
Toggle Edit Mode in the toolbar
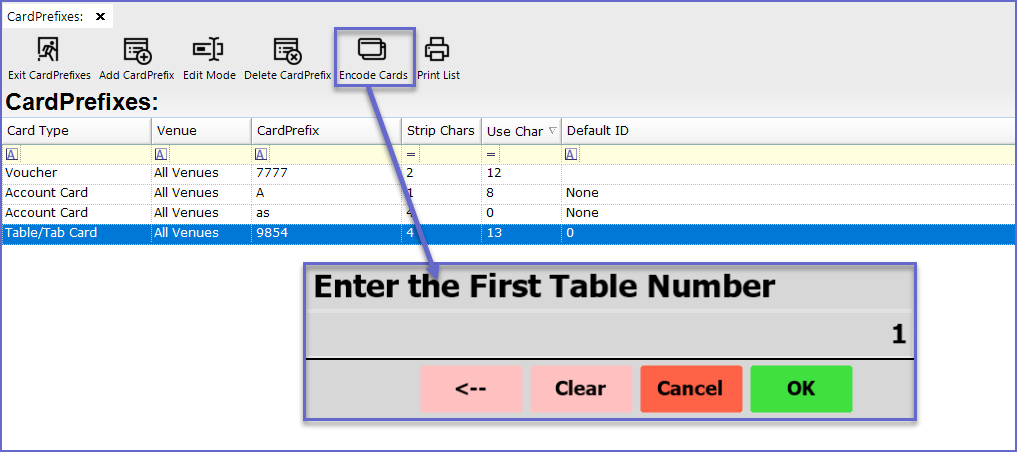coord(208,50)
